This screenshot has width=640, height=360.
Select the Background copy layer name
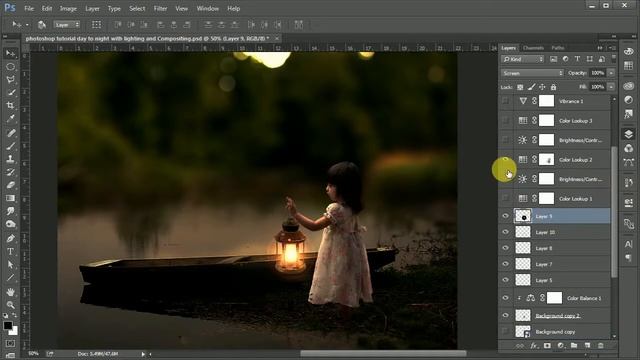pos(555,332)
